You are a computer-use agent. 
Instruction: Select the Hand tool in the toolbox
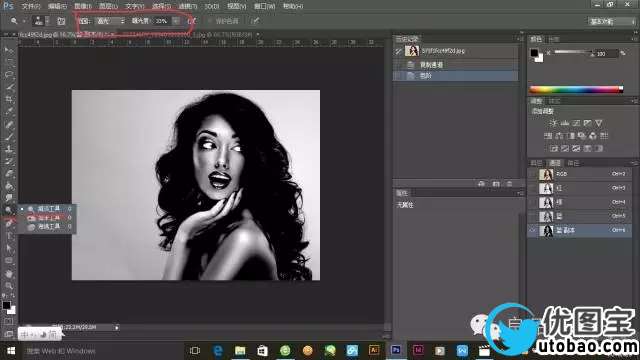pyautogui.click(x=9, y=273)
